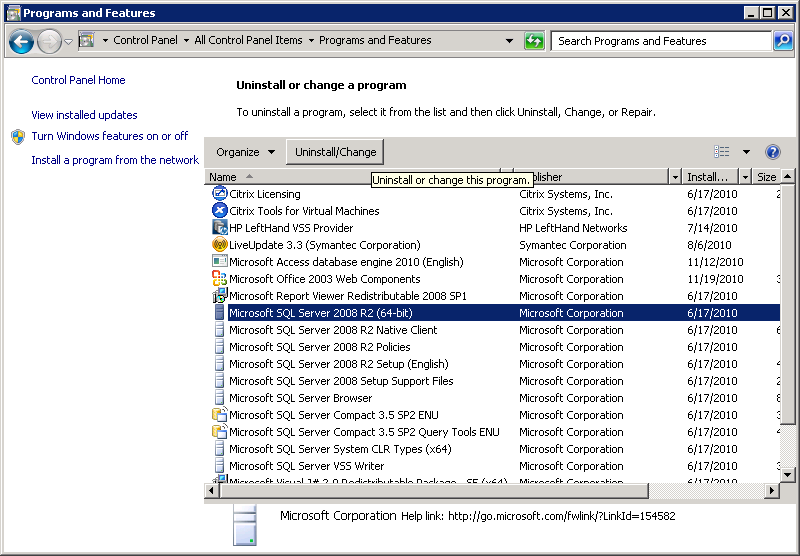
Task: Click the refresh button beside address bar
Action: click(x=535, y=41)
